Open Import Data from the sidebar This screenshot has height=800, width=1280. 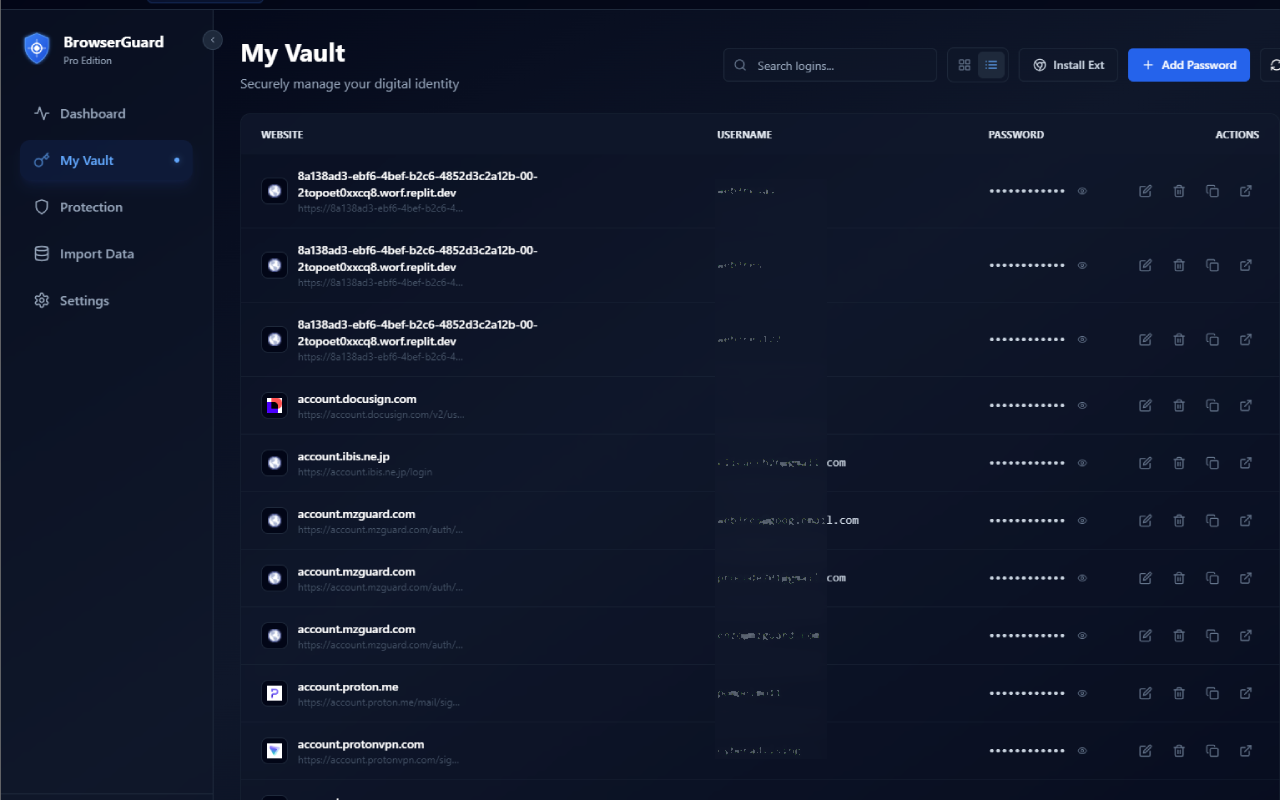coord(41,253)
